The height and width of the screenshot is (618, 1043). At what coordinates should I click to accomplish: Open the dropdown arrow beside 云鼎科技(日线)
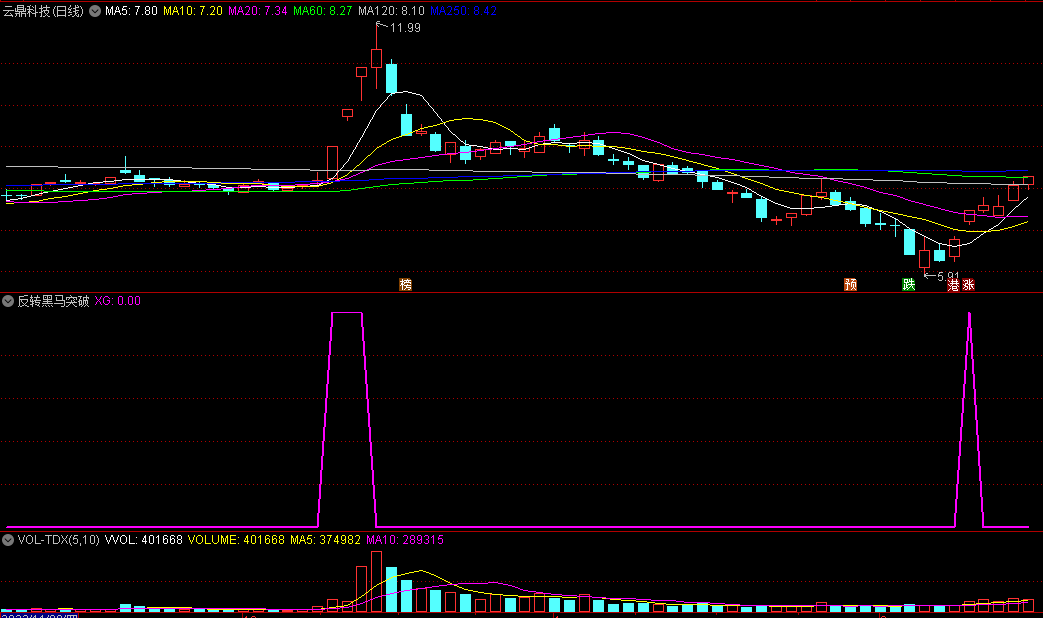(x=95, y=11)
